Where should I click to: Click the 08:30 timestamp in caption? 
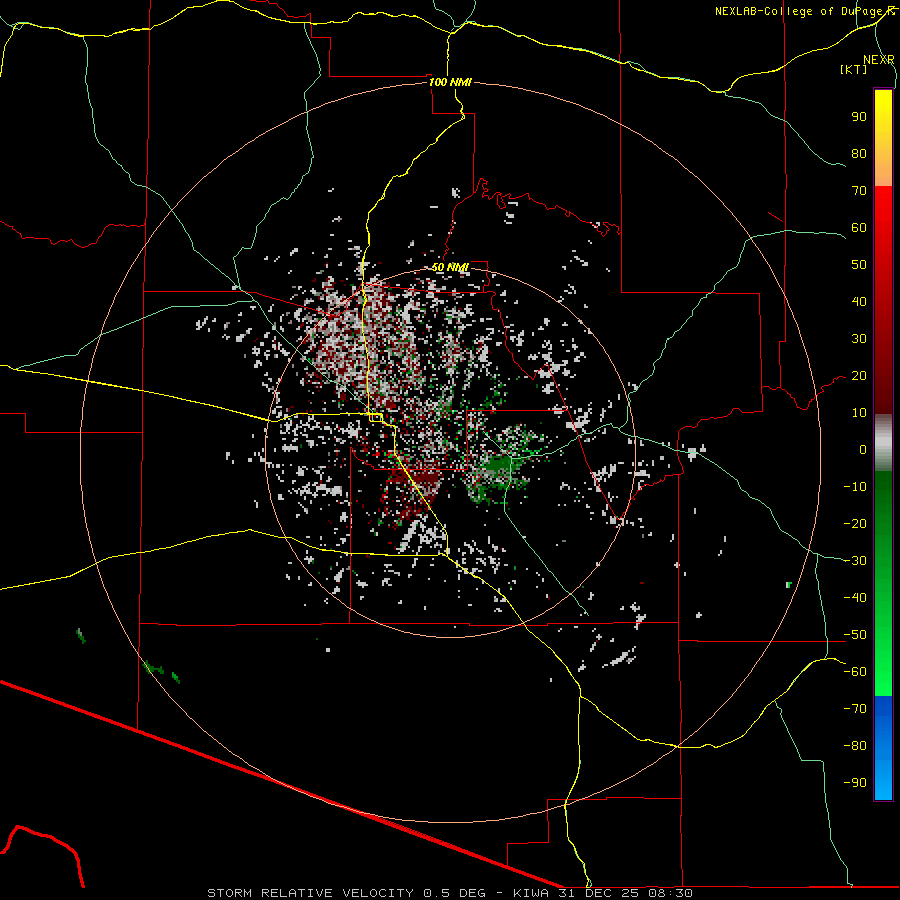point(670,893)
